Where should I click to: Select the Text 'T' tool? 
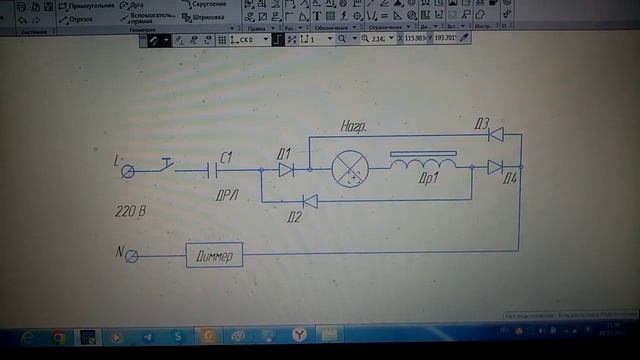click(x=317, y=16)
